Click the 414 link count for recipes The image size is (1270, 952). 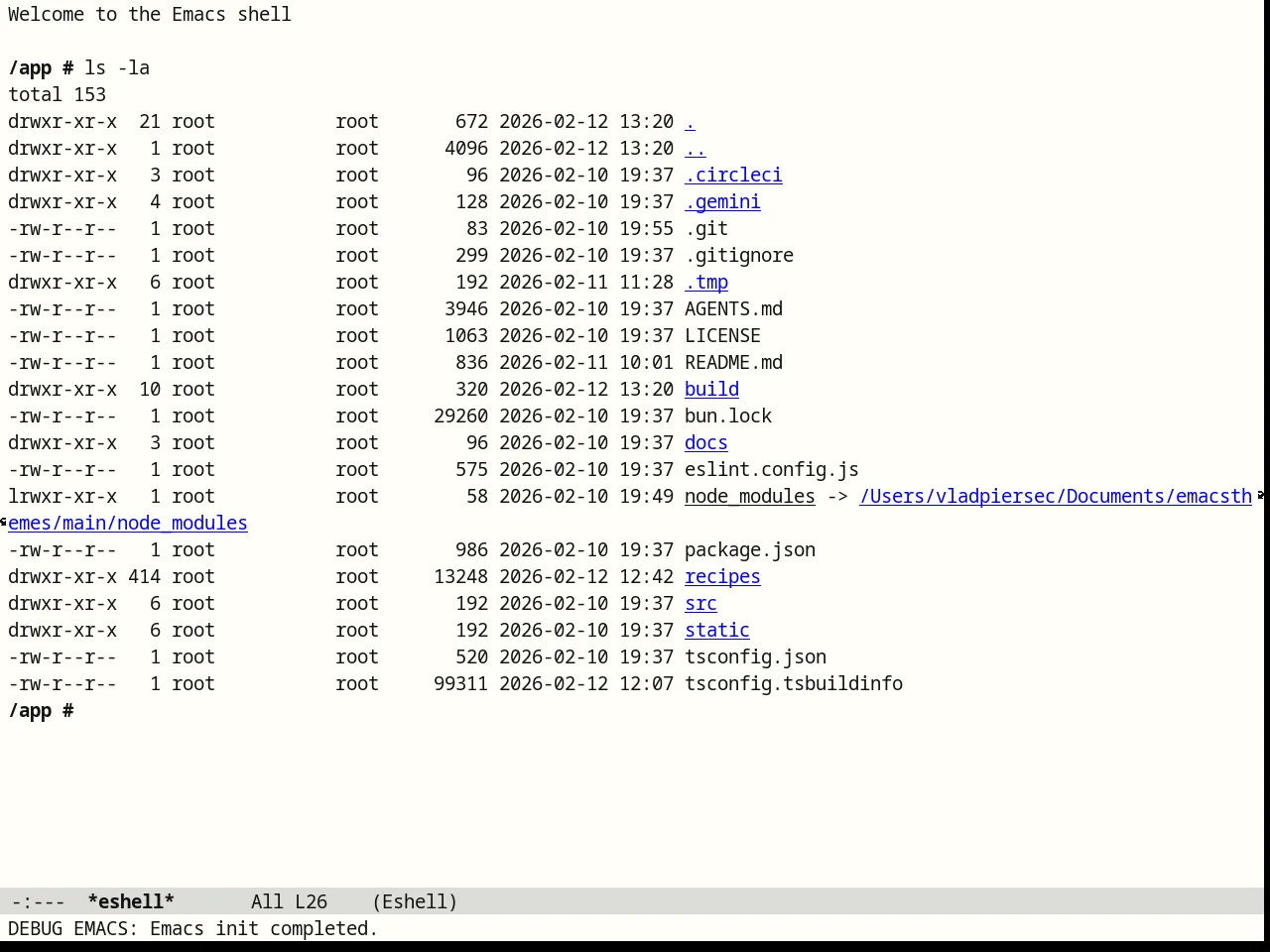coord(144,577)
